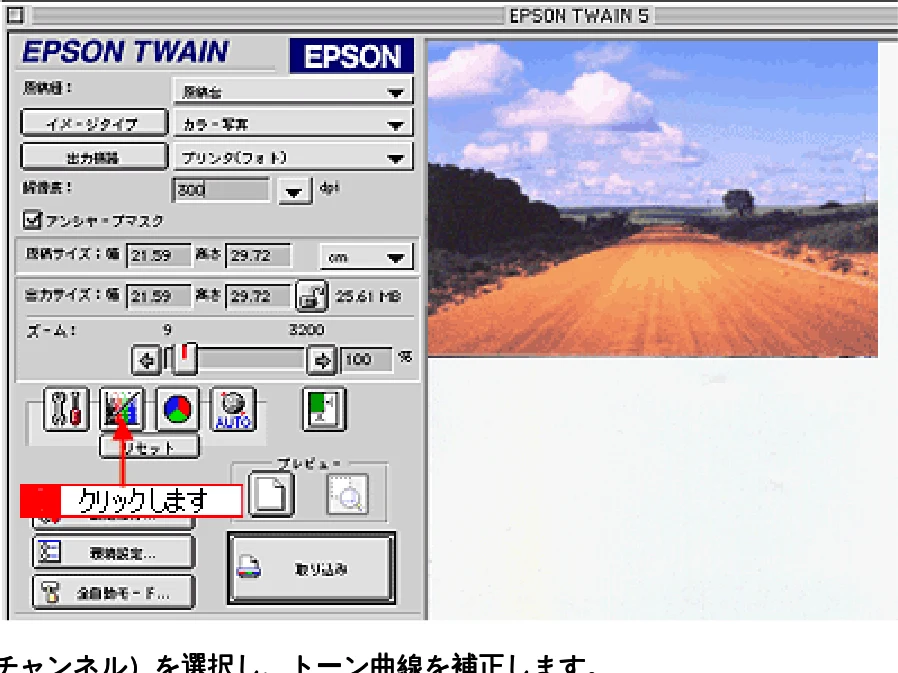Click the document width 21.59 field
The image size is (898, 673).
click(159, 255)
